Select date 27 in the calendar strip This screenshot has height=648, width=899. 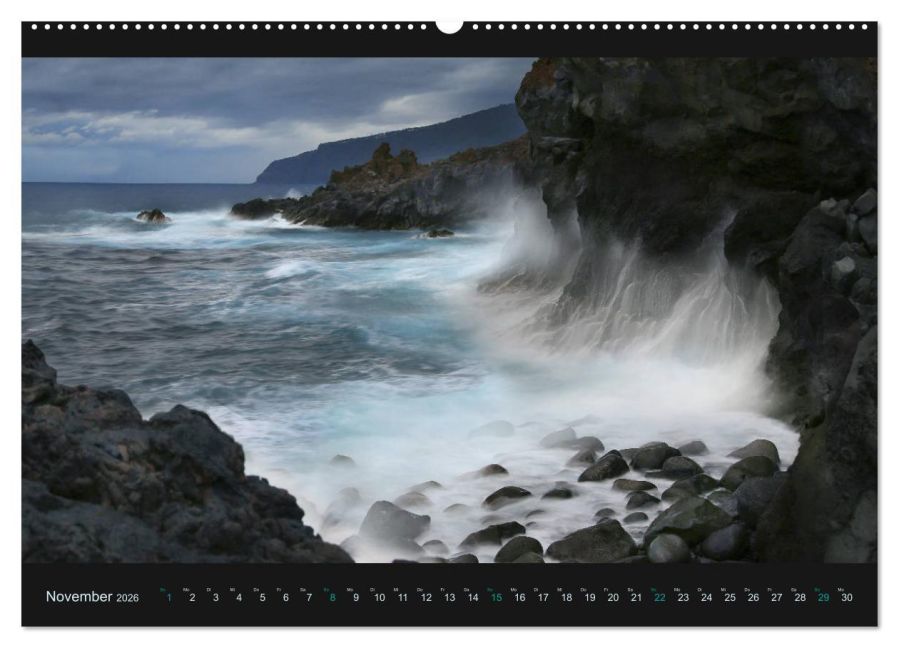(x=776, y=598)
